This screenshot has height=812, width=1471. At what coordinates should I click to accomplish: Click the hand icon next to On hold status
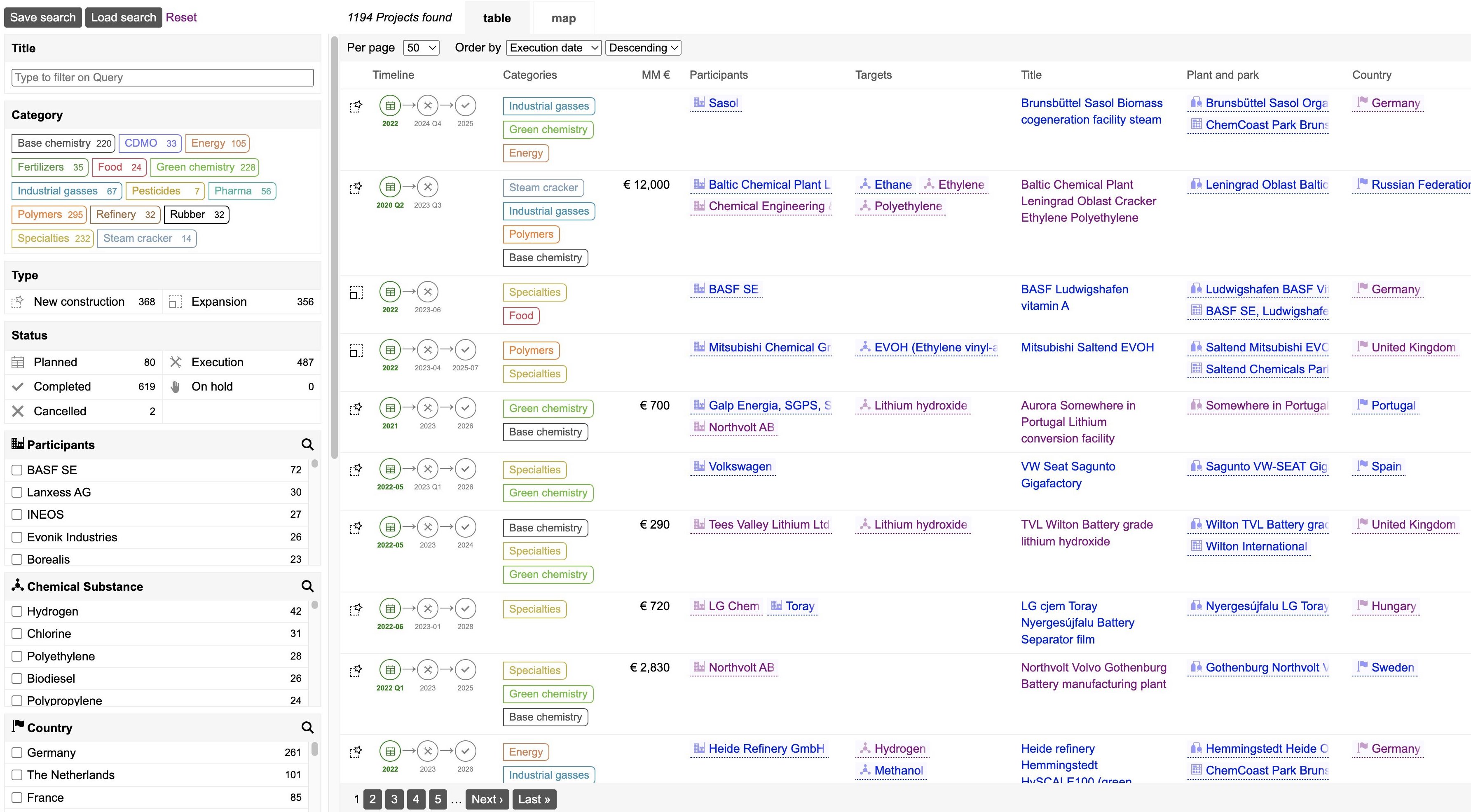pos(176,386)
